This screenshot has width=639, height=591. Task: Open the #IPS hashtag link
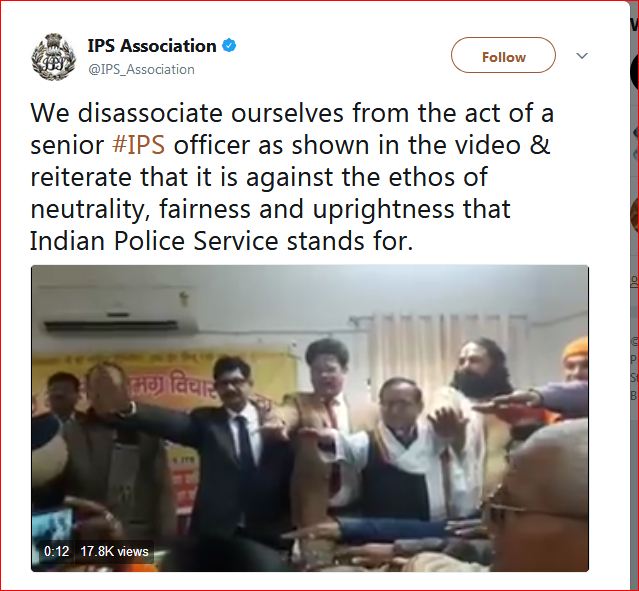point(139,145)
